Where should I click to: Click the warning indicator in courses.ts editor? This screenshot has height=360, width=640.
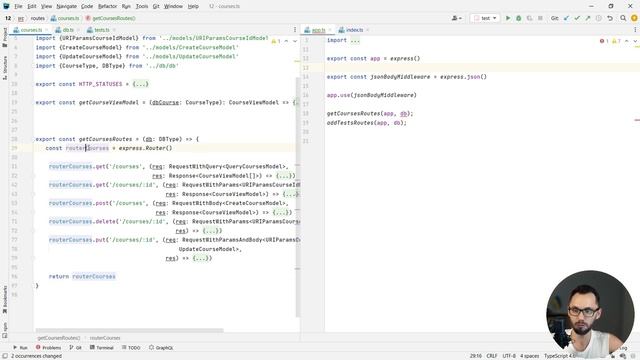276,41
